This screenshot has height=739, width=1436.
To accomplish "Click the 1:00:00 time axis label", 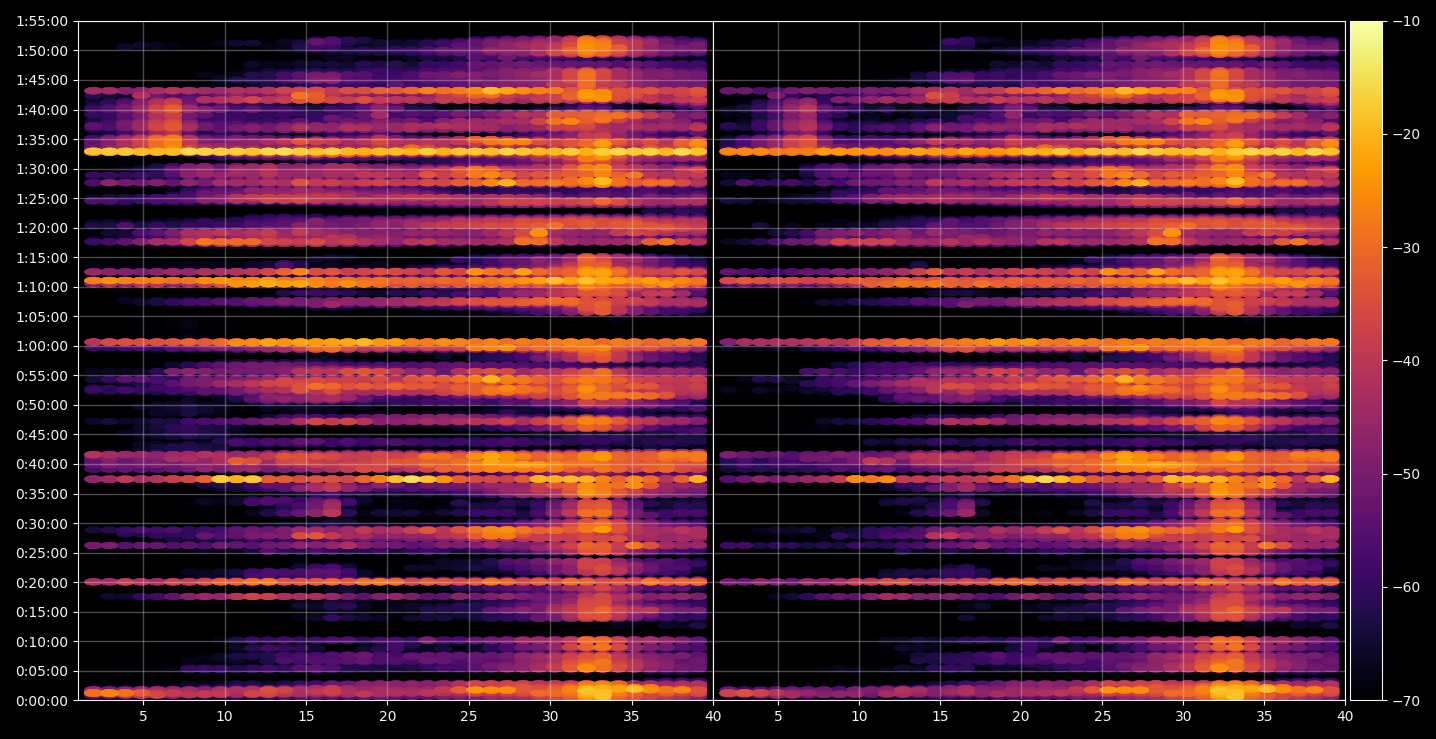I will [x=42, y=346].
